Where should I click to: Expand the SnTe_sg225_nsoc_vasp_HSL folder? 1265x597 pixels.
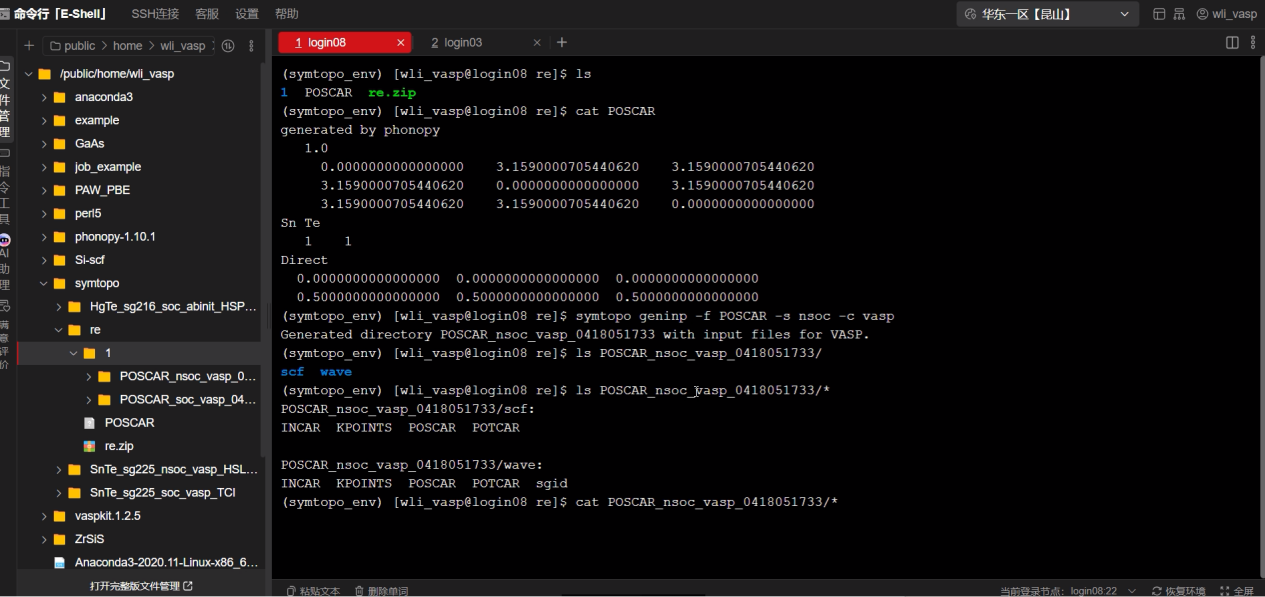(x=59, y=469)
